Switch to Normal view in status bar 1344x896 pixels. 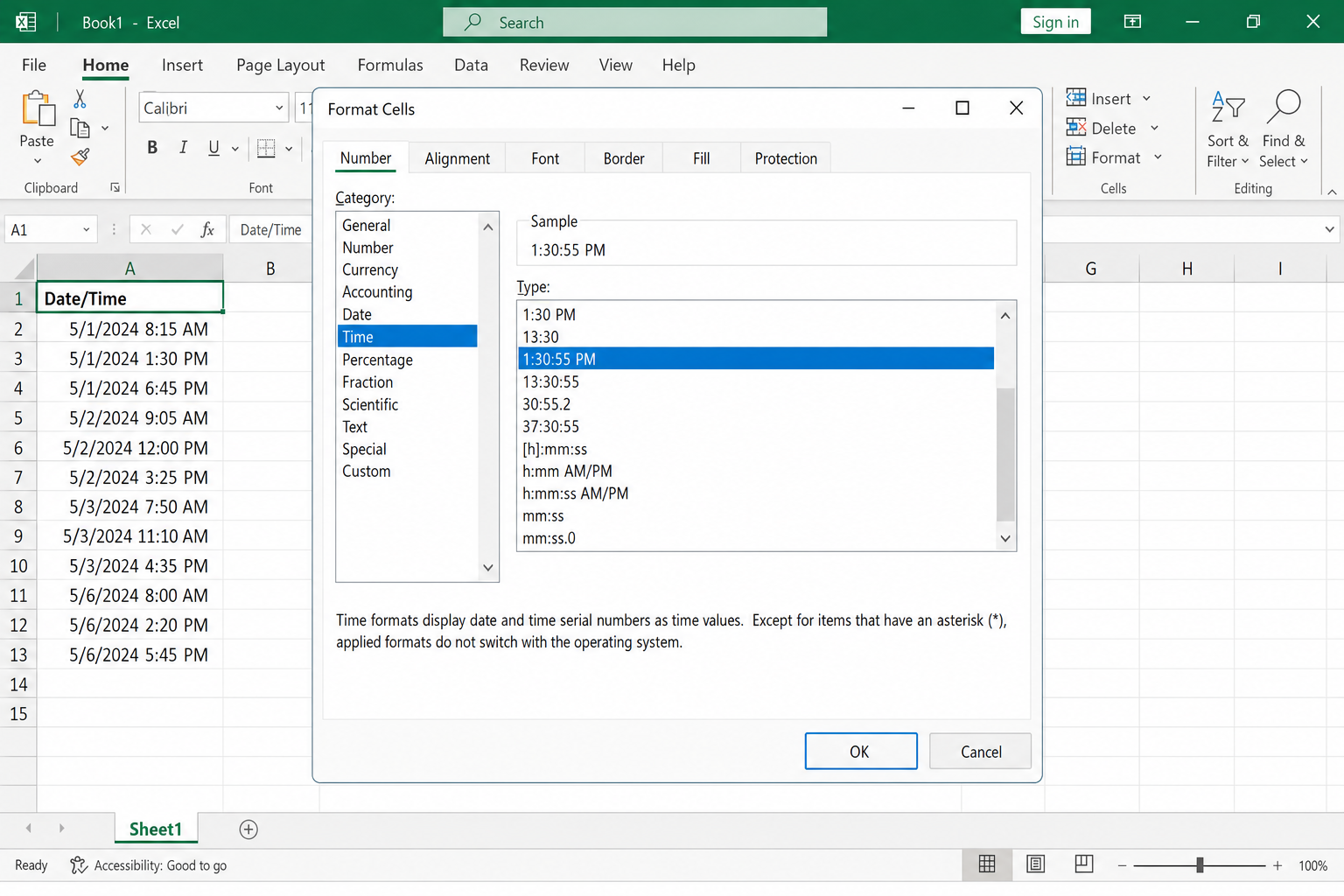[x=987, y=864]
